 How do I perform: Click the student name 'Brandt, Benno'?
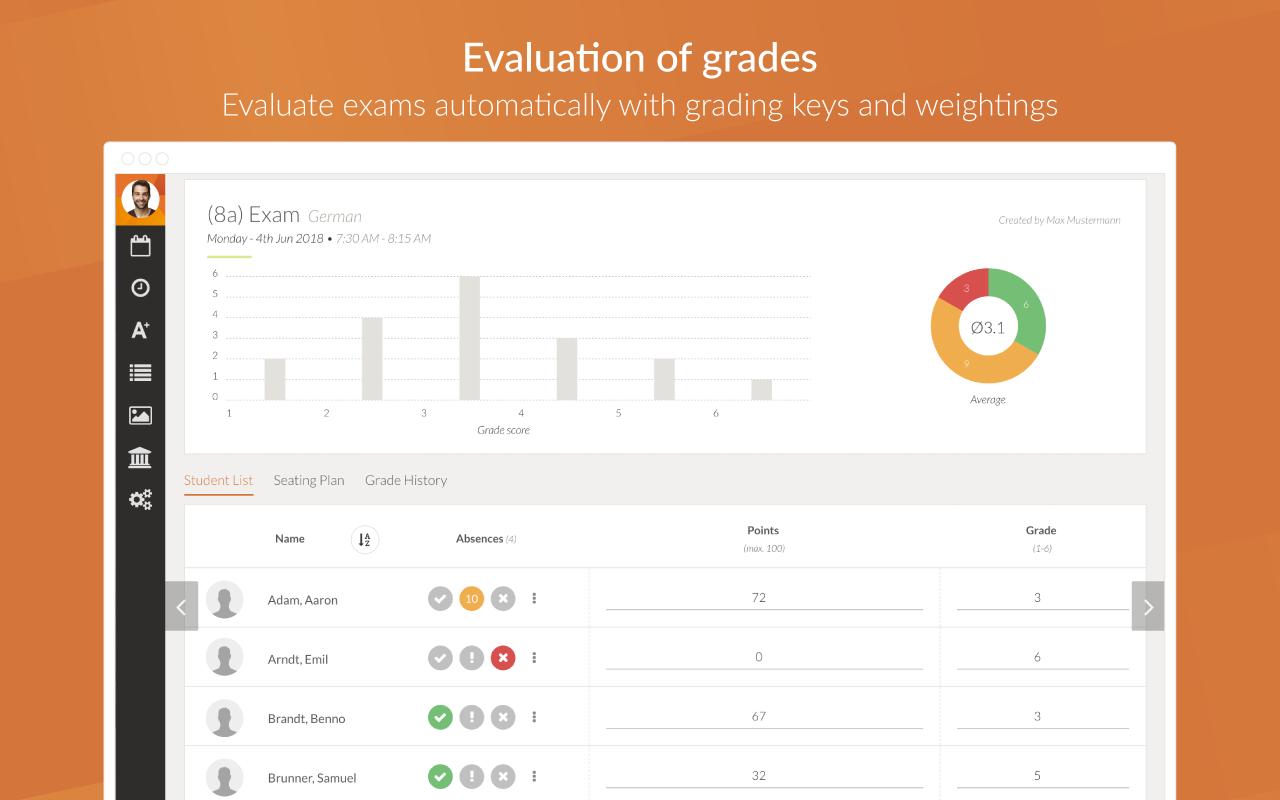pos(307,718)
